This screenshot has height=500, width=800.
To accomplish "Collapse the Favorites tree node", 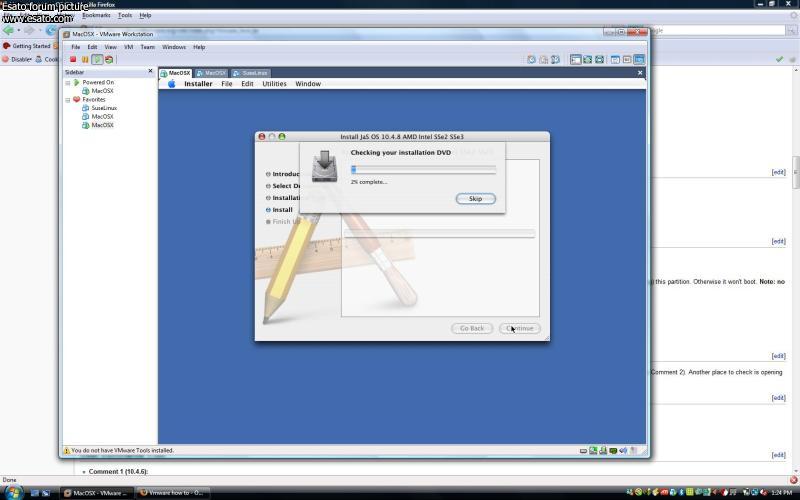I will click(x=67, y=100).
